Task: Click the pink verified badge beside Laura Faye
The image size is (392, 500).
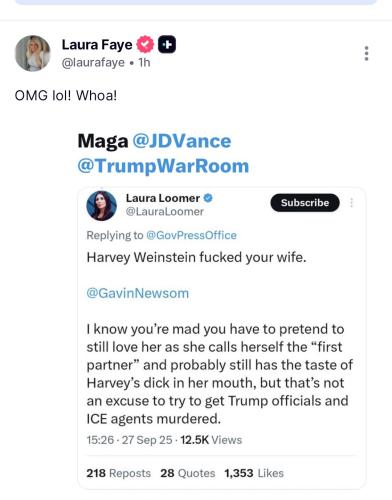Action: tap(144, 44)
